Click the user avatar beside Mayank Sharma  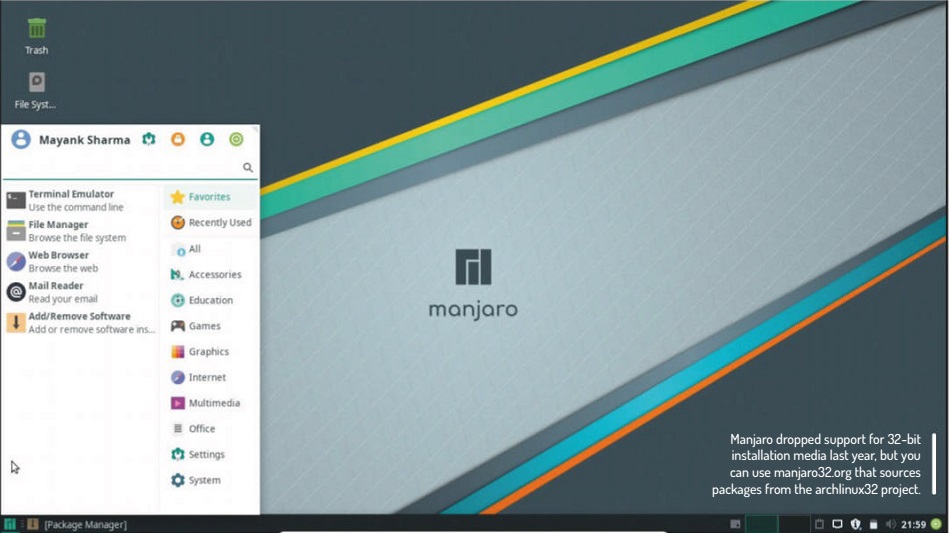[x=21, y=139]
